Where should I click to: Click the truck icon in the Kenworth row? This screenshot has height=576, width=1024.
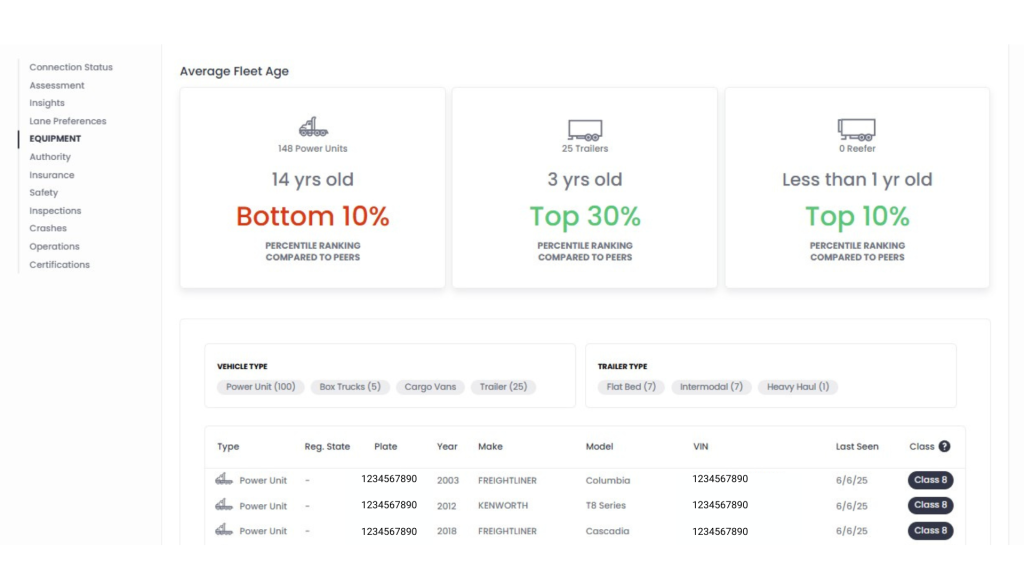tap(224, 505)
